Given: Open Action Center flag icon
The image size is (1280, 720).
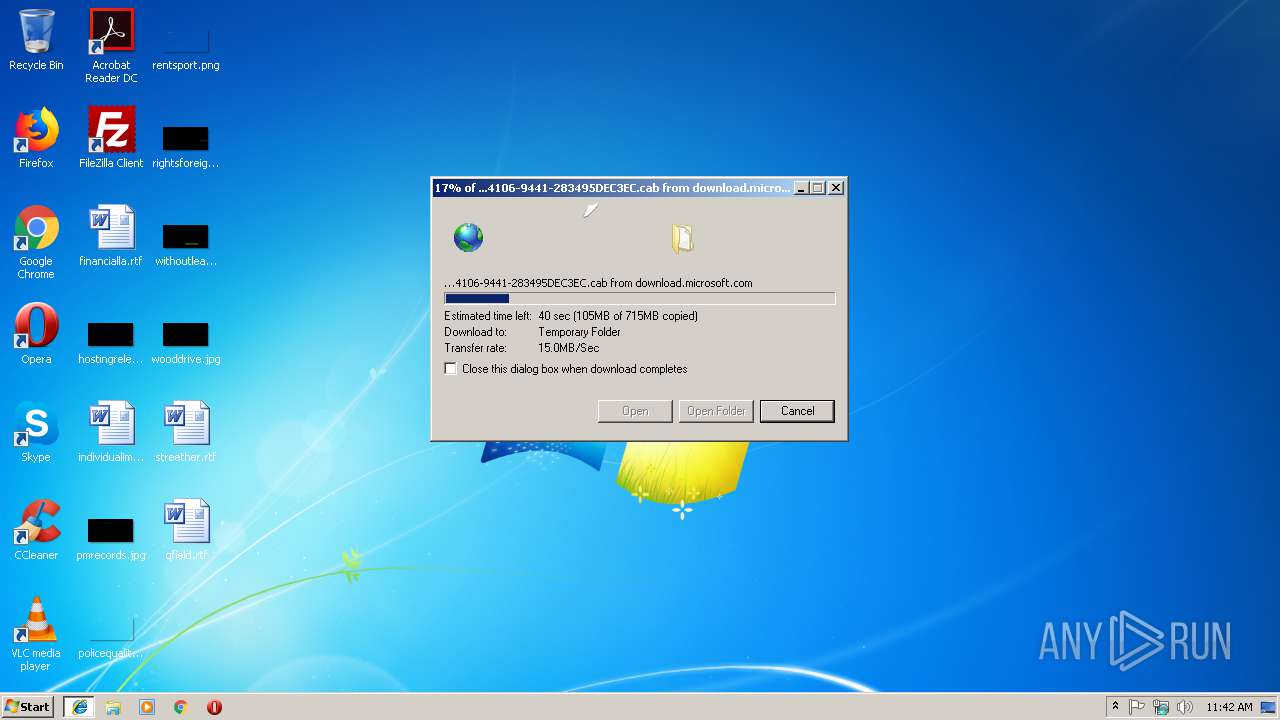Looking at the screenshot, I should [x=1137, y=707].
